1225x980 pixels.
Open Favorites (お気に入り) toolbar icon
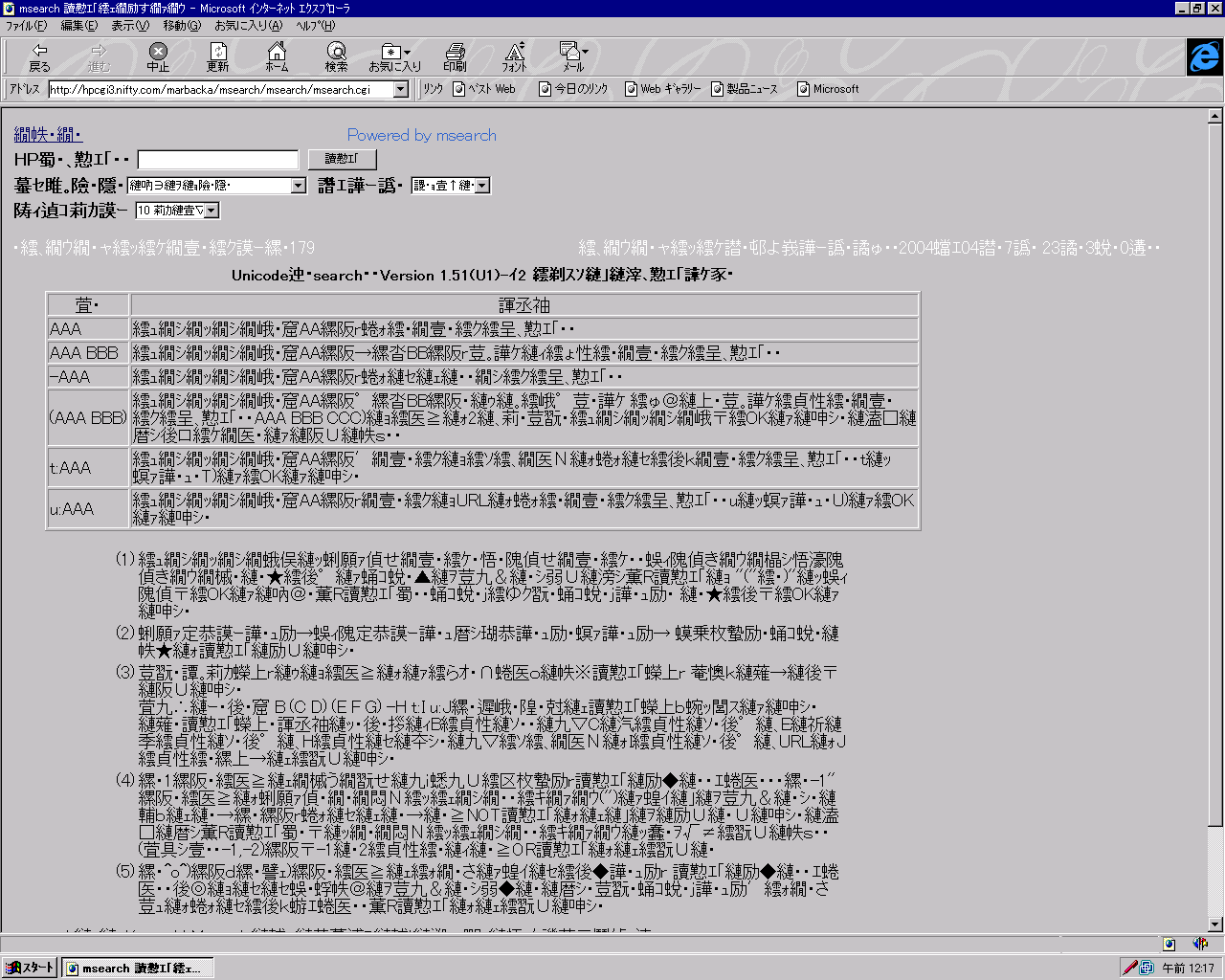coord(394,56)
